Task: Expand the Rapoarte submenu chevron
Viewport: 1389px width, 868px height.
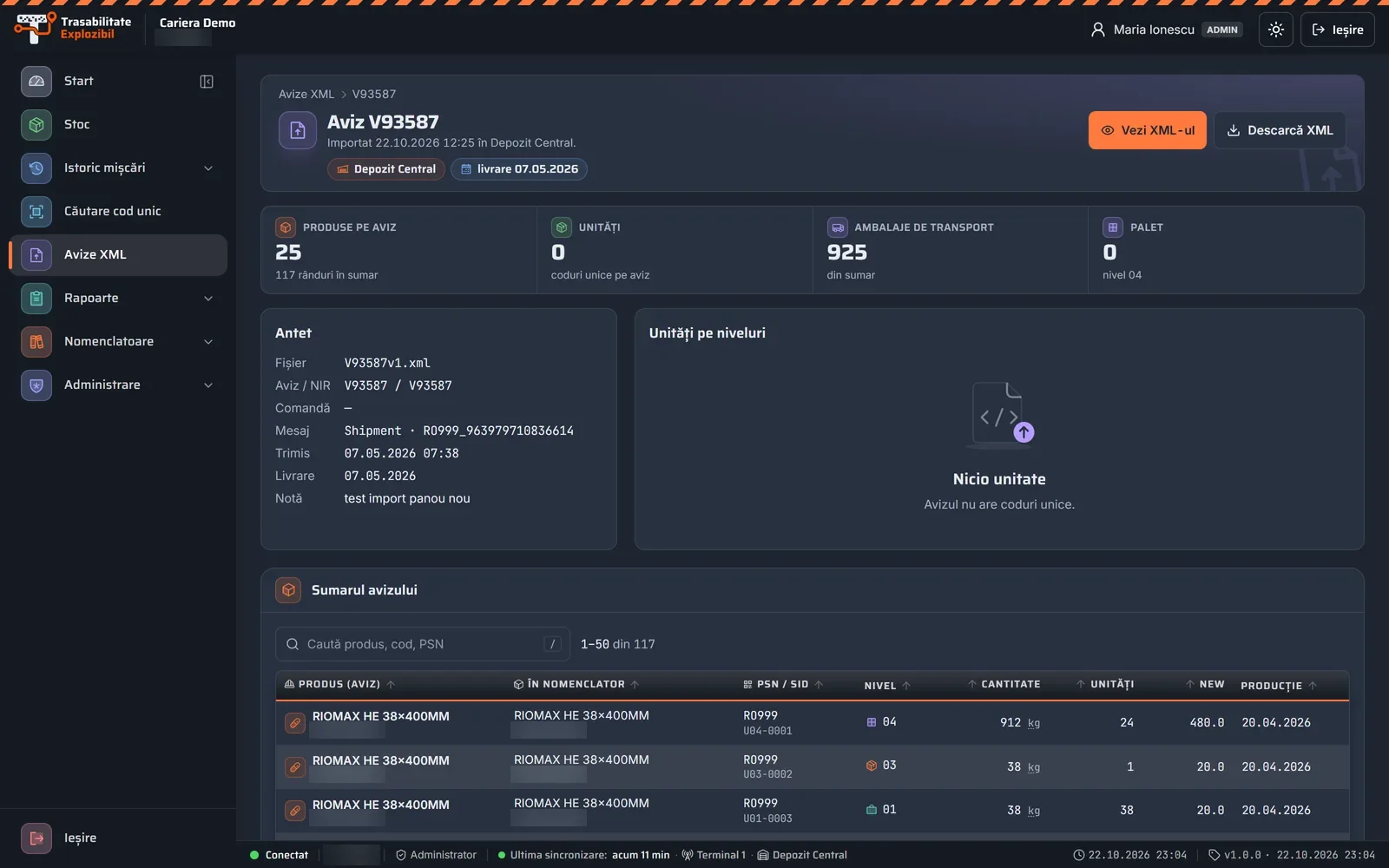Action: 208,299
